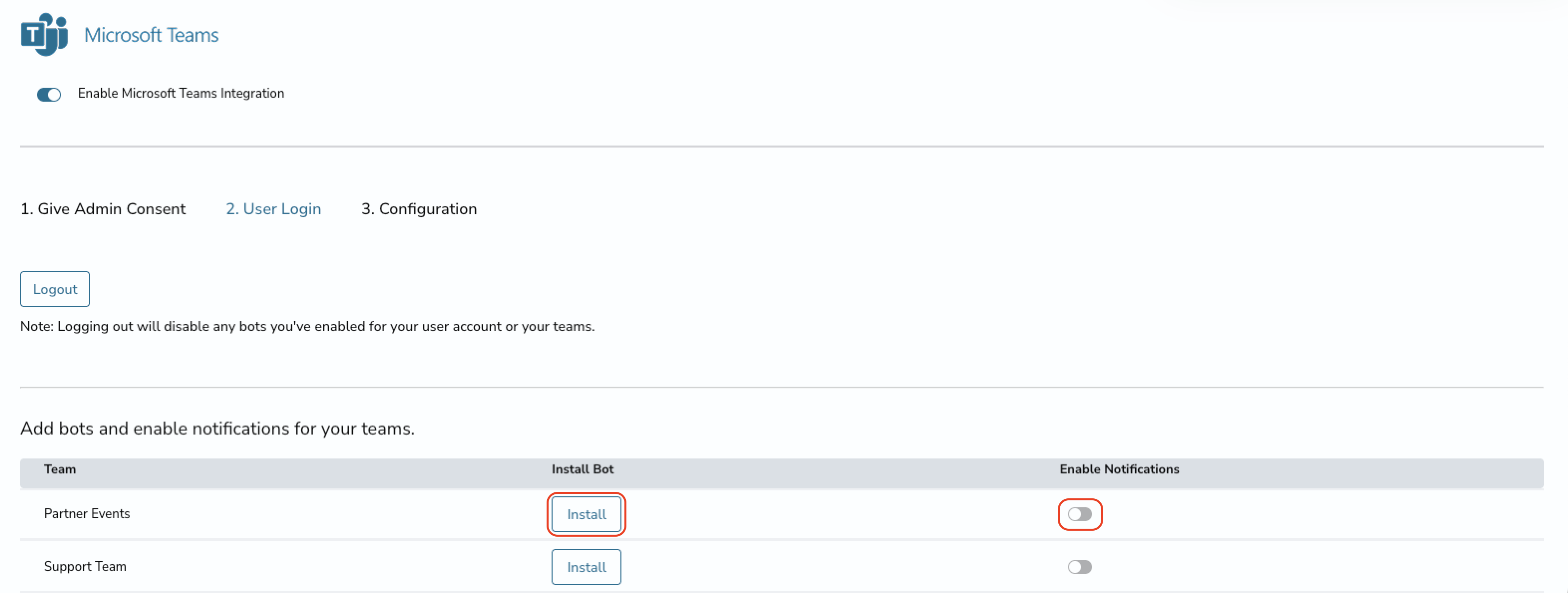Click the Add bots and enable notifications heading
Viewport: 1568px width, 593px height.
tap(217, 429)
